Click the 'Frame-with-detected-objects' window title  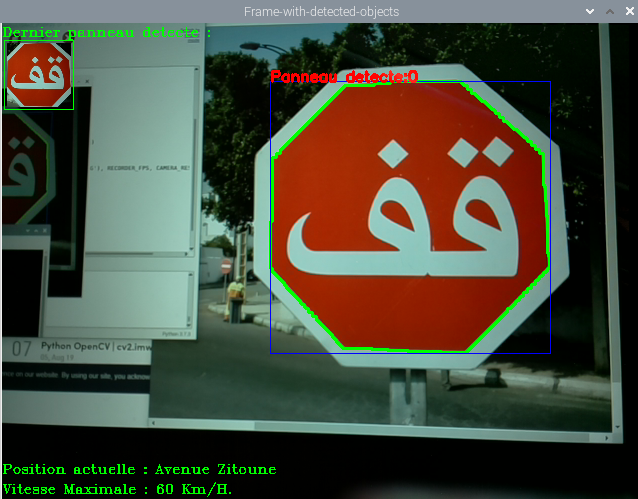point(321,11)
